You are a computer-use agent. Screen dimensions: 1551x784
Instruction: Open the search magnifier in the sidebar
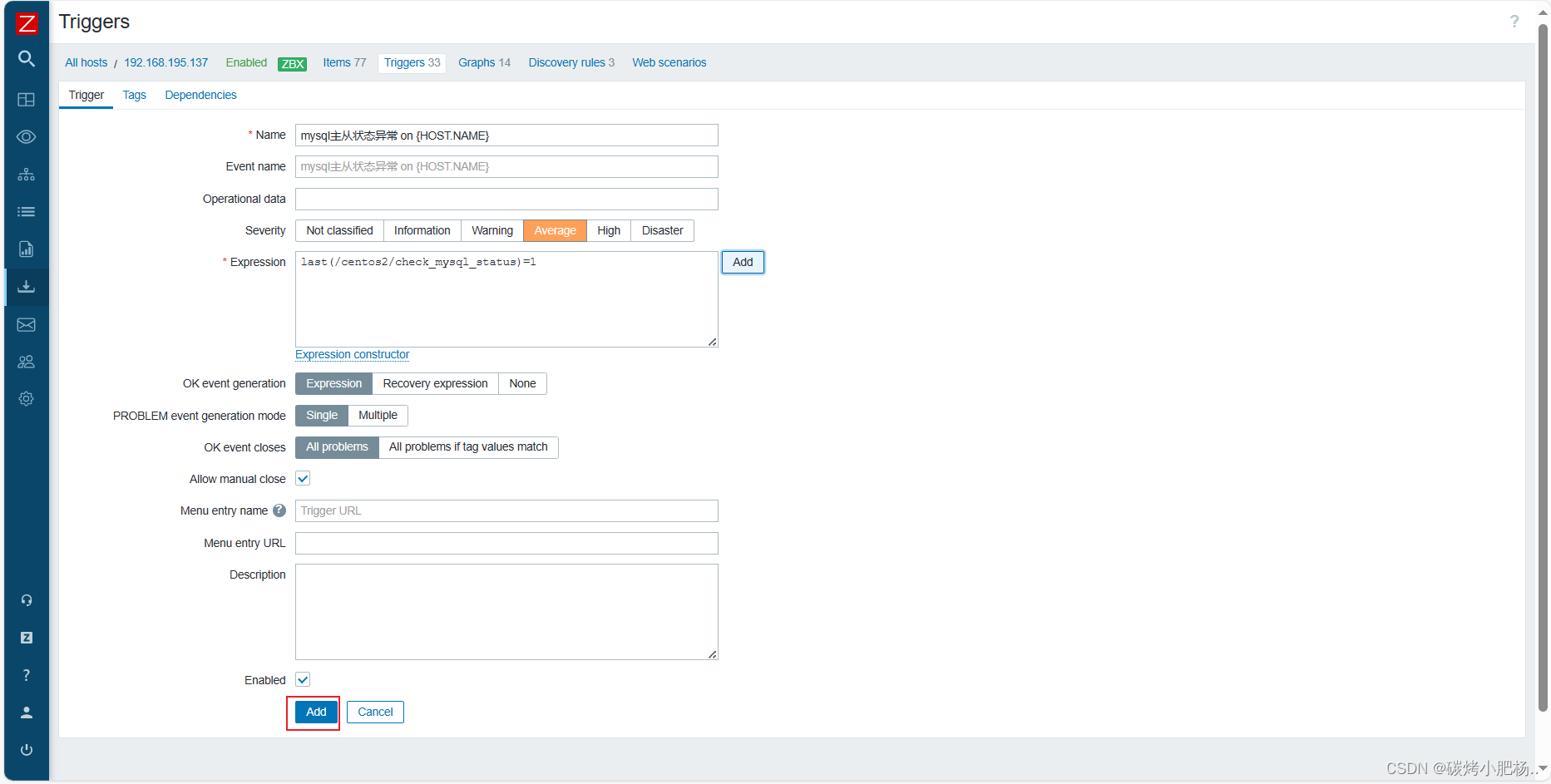[x=27, y=59]
